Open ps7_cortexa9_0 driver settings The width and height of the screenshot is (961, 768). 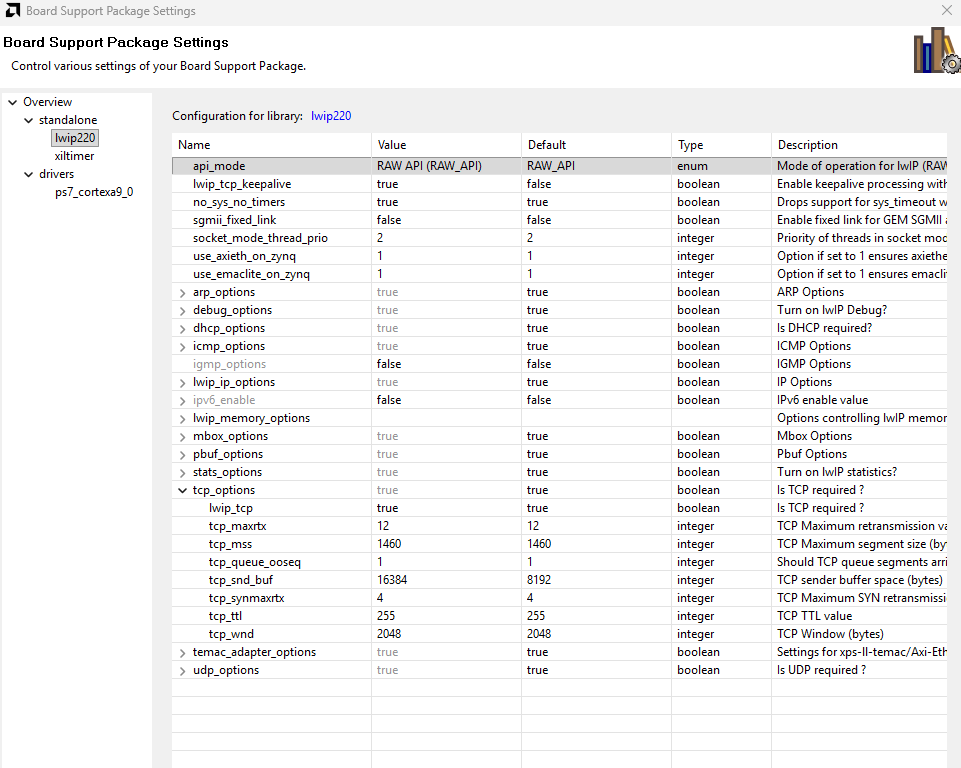tap(94, 192)
